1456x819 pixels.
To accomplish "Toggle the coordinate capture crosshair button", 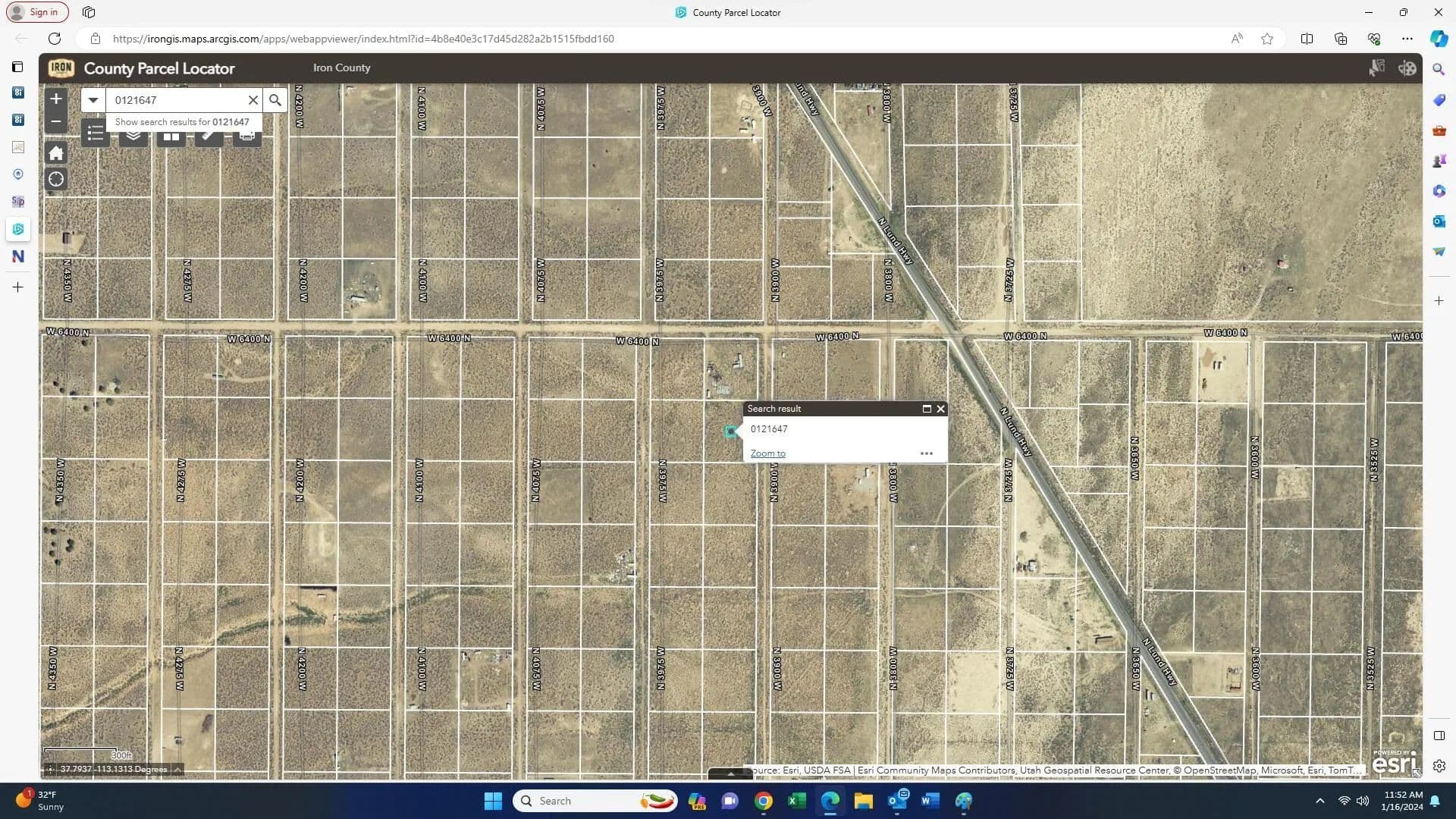I will pos(51,769).
